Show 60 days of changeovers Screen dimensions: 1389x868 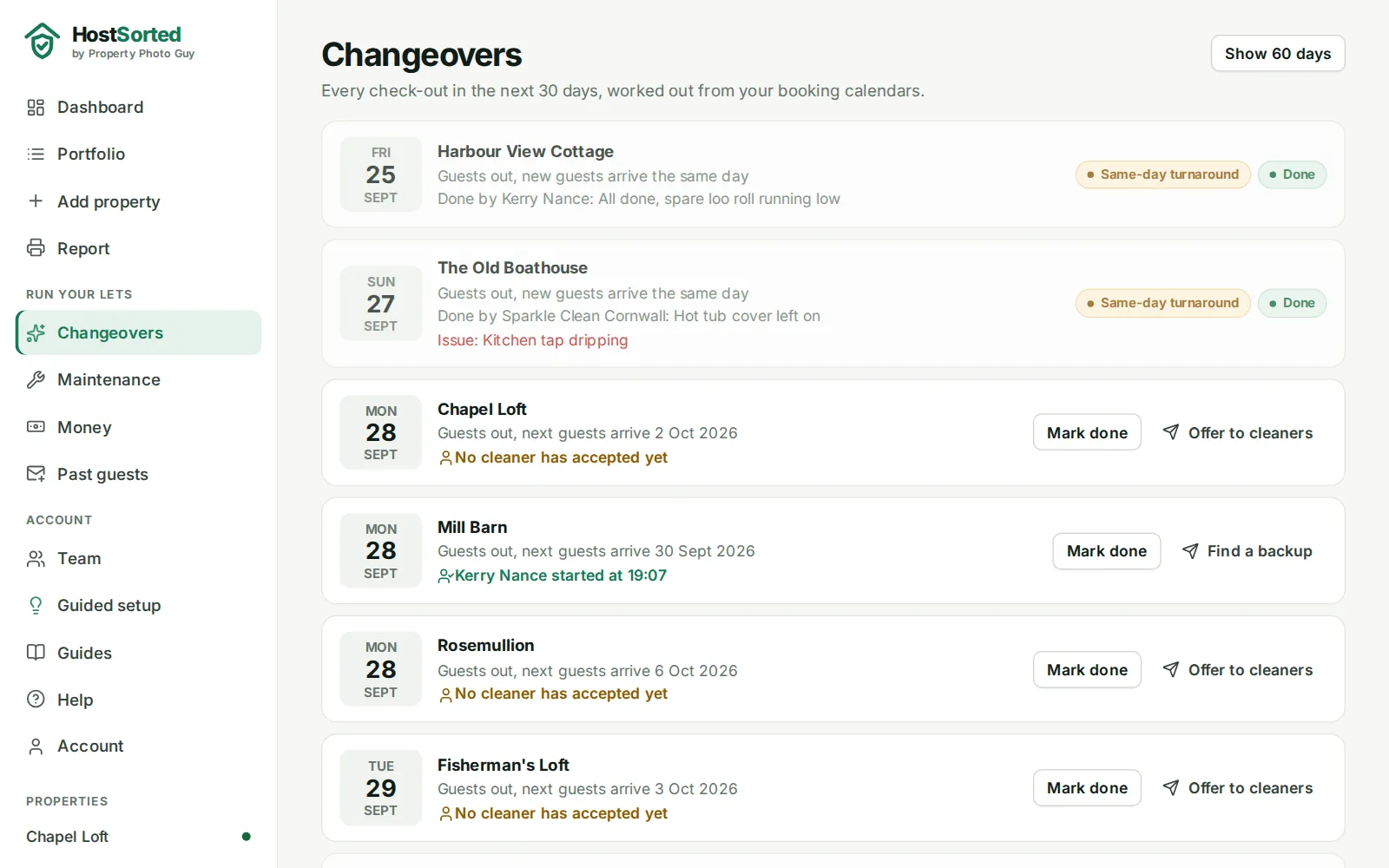[x=1278, y=53]
